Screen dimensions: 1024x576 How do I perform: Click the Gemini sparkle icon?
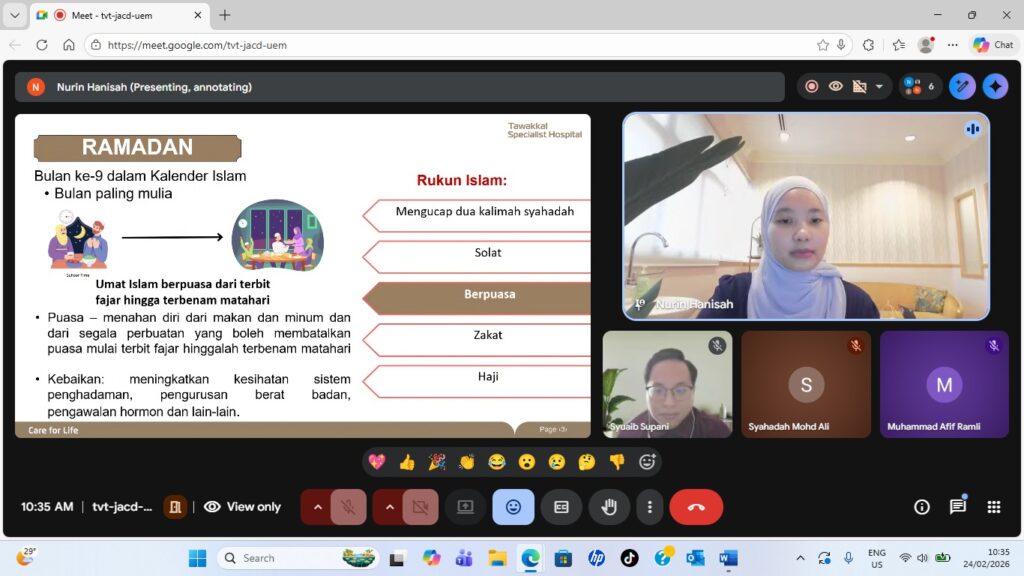click(x=995, y=87)
